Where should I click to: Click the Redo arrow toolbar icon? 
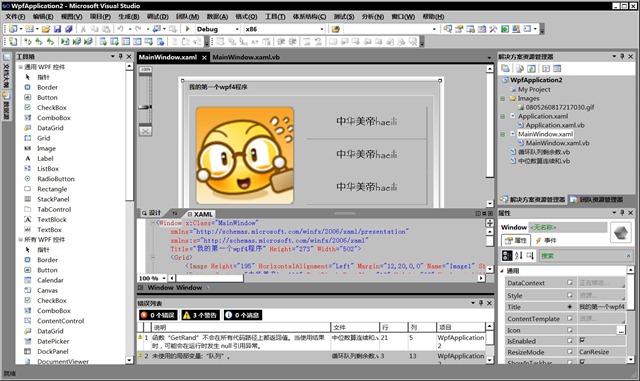point(138,29)
